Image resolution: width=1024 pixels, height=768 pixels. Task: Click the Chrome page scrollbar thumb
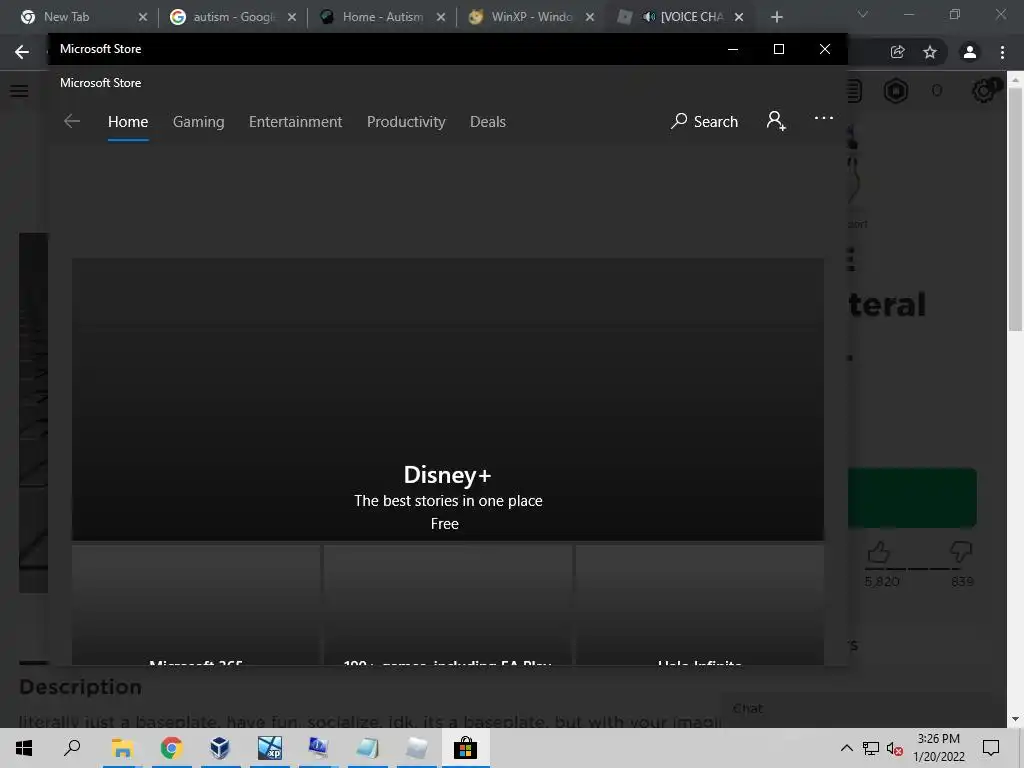point(1016,209)
